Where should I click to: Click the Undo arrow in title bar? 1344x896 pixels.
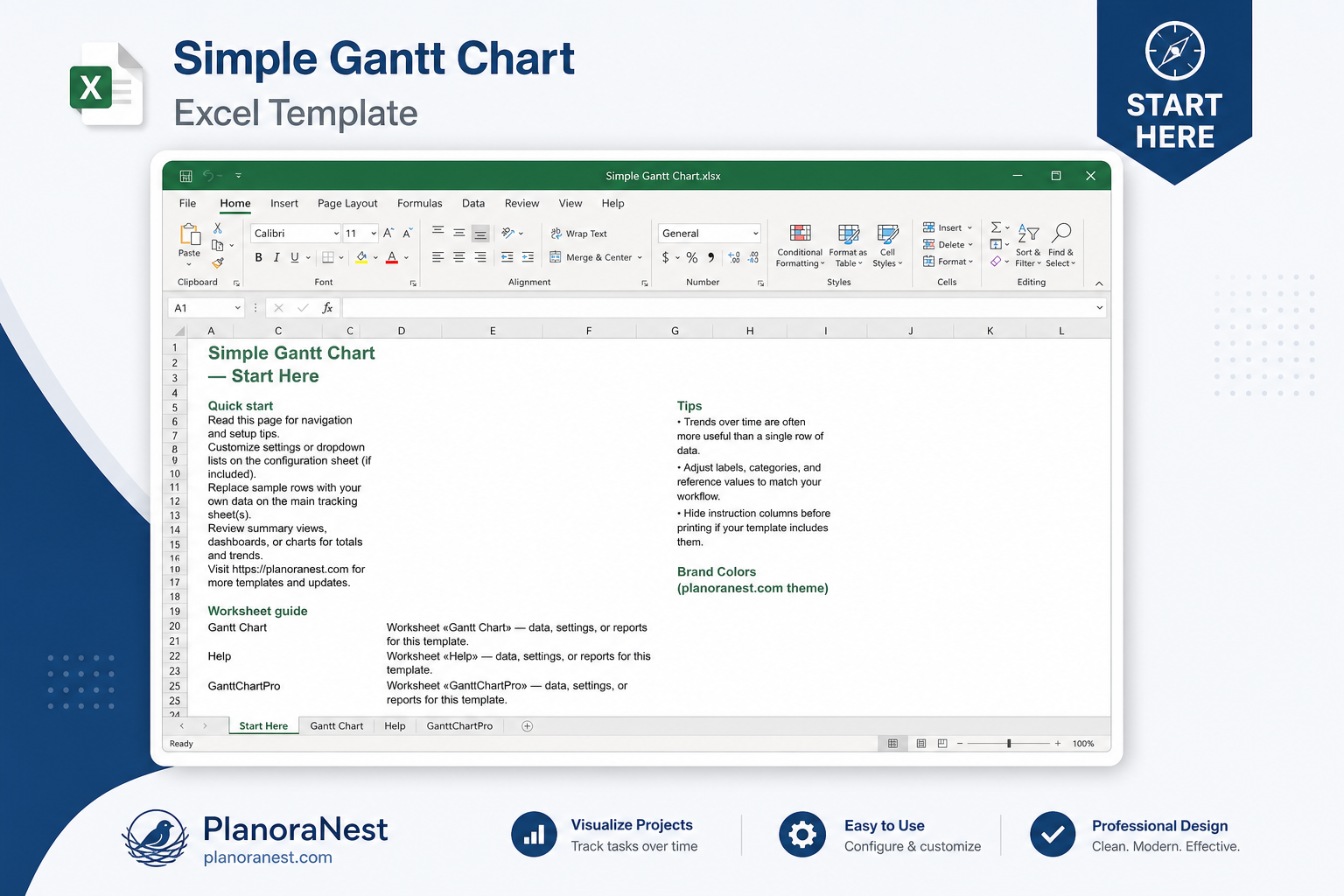pyautogui.click(x=208, y=176)
